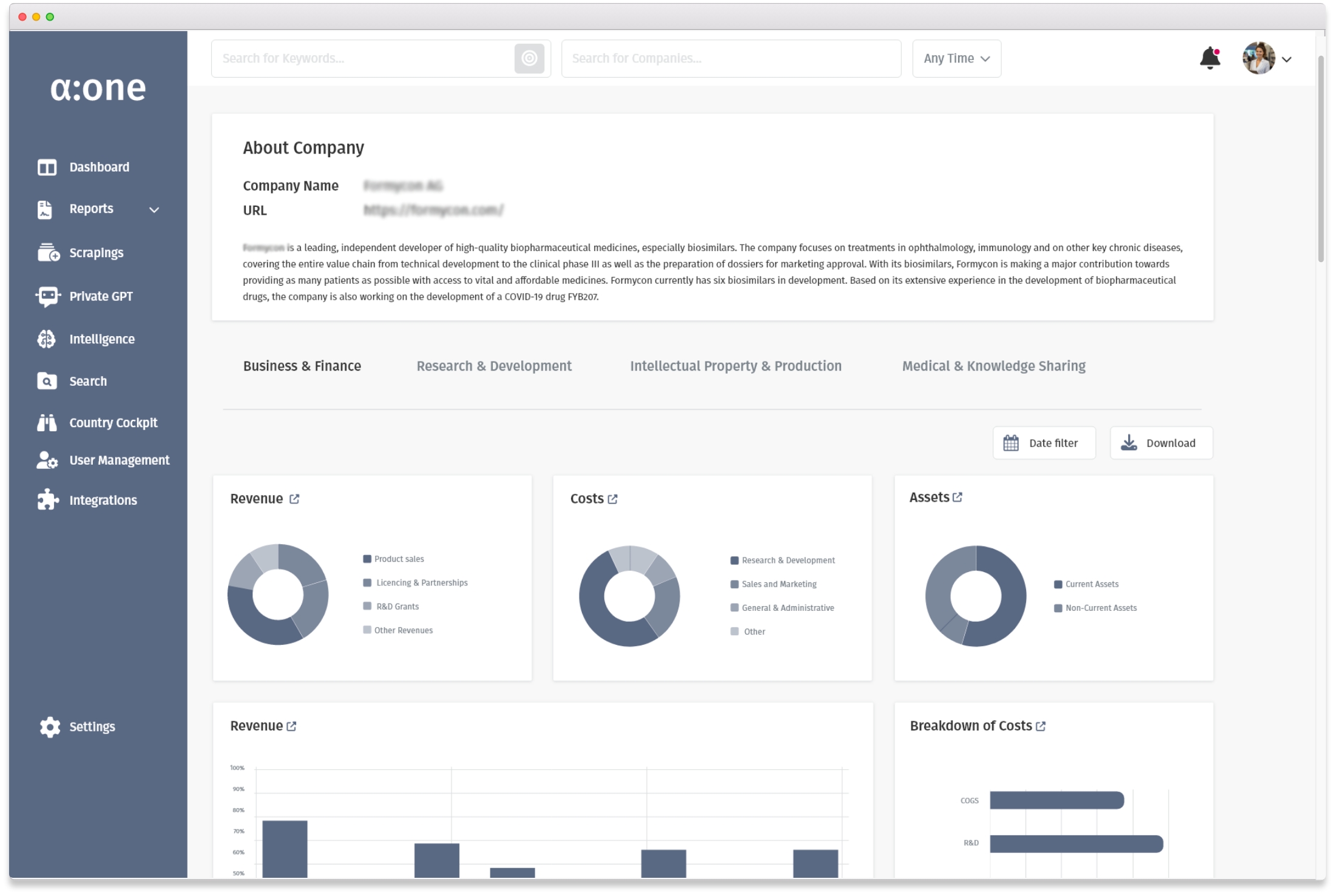
Task: Click the notification bell icon
Action: tap(1209, 58)
